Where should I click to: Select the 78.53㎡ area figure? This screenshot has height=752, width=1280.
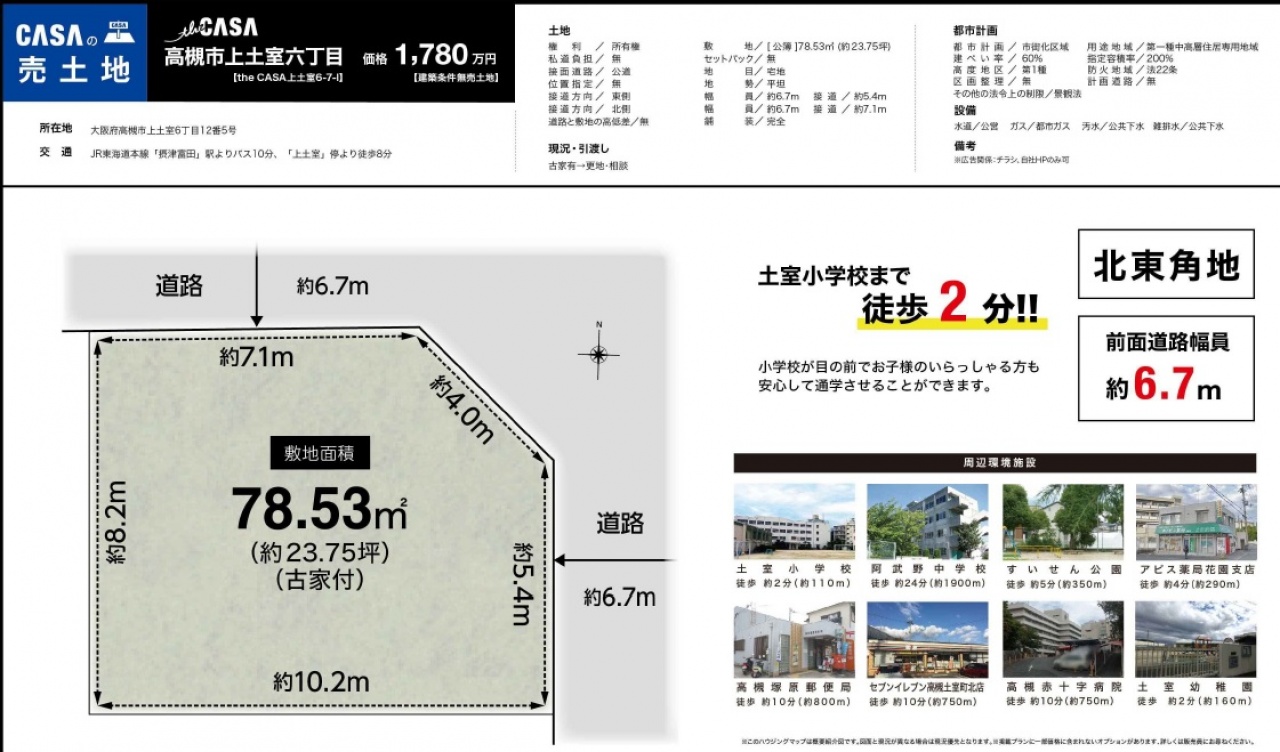(x=319, y=508)
